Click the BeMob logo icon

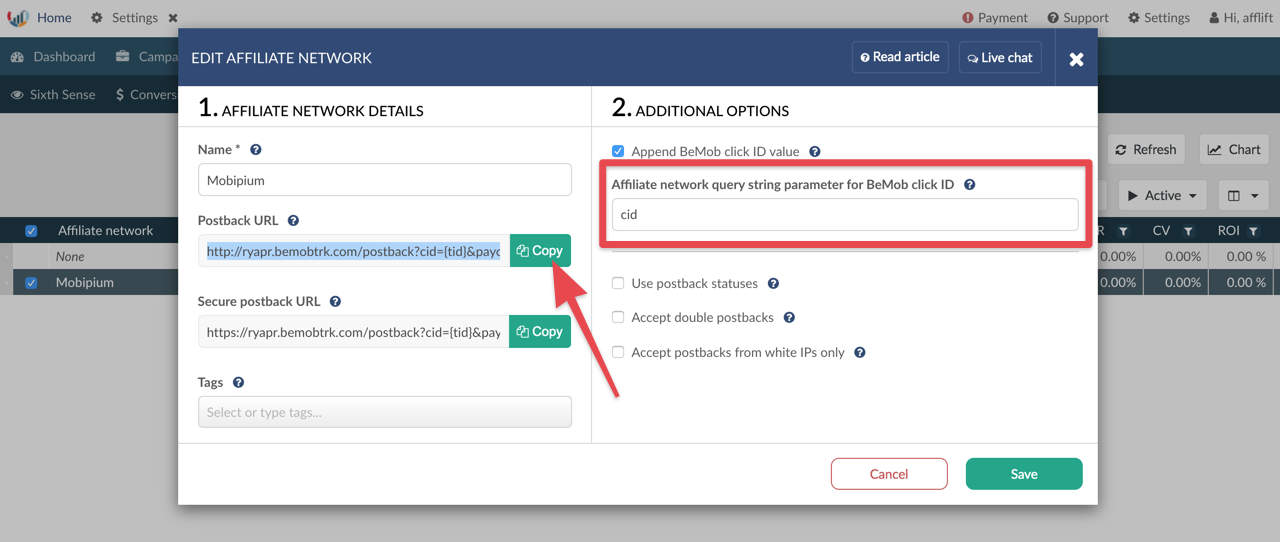pyautogui.click(x=18, y=18)
